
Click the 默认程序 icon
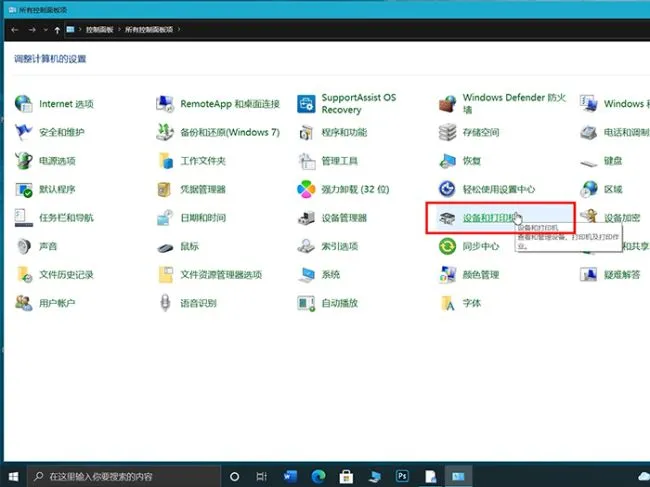click(24, 189)
